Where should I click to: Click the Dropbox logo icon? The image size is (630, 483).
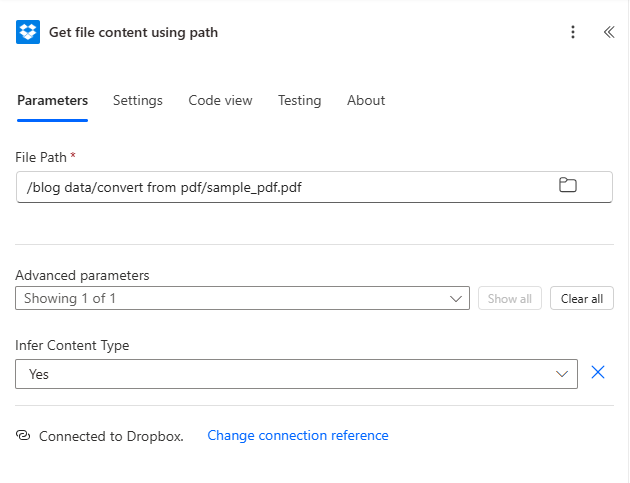(x=28, y=32)
